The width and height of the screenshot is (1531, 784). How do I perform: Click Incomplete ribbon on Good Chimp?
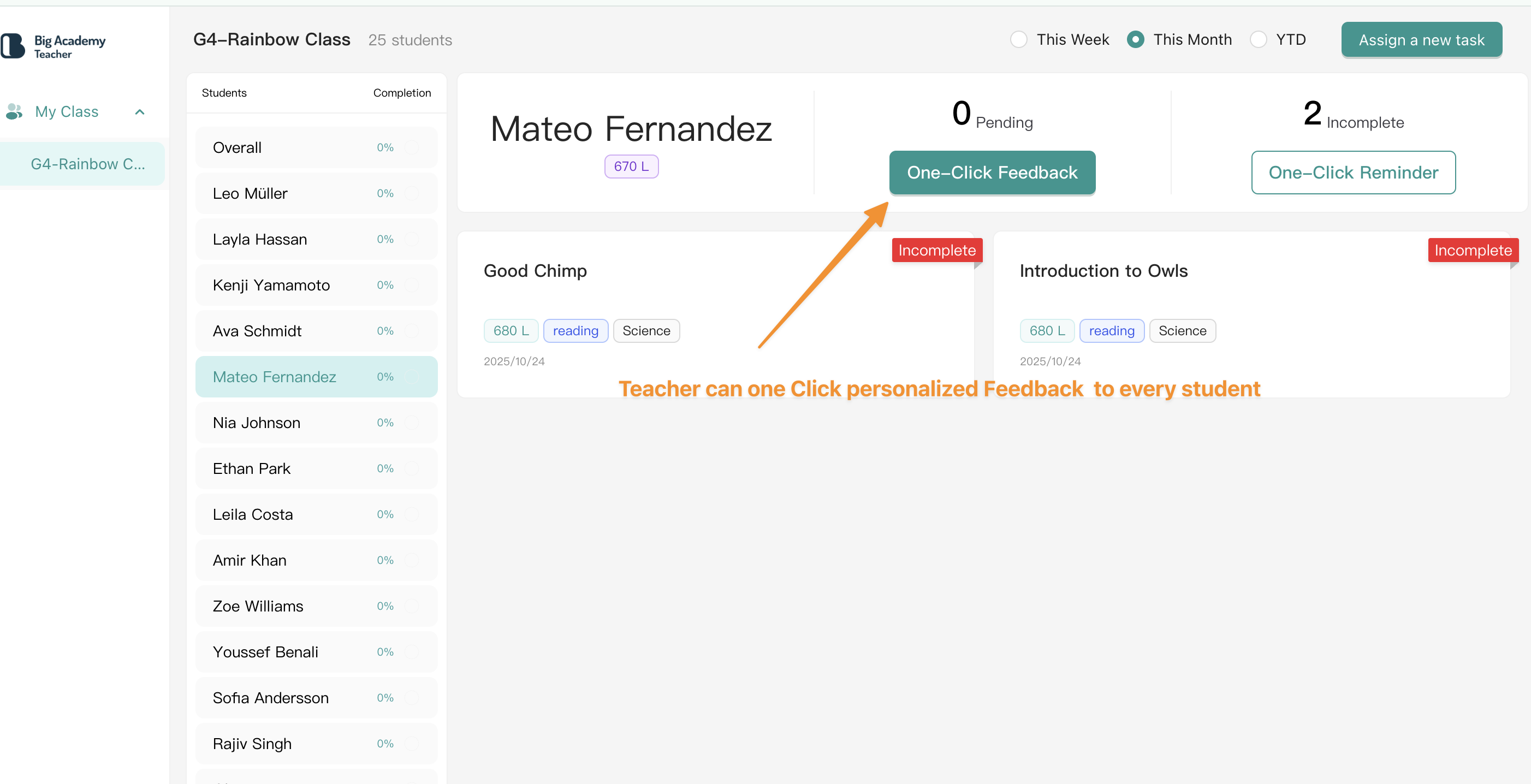click(936, 250)
